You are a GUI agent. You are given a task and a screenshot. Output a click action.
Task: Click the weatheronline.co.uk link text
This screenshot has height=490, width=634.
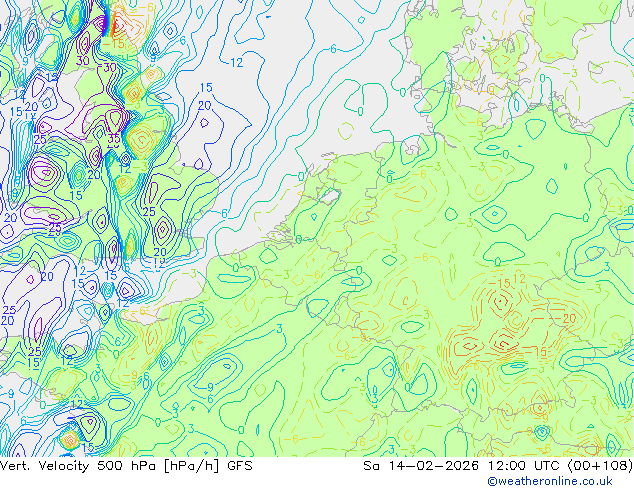click(x=549, y=482)
